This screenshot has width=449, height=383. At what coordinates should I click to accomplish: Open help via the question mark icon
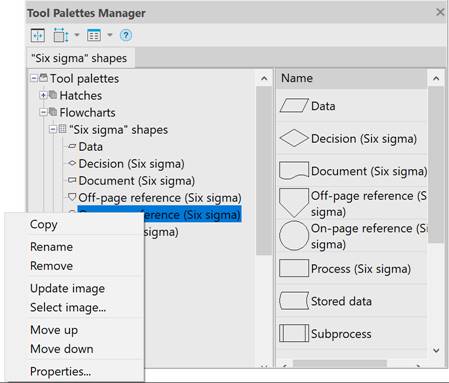[126, 35]
